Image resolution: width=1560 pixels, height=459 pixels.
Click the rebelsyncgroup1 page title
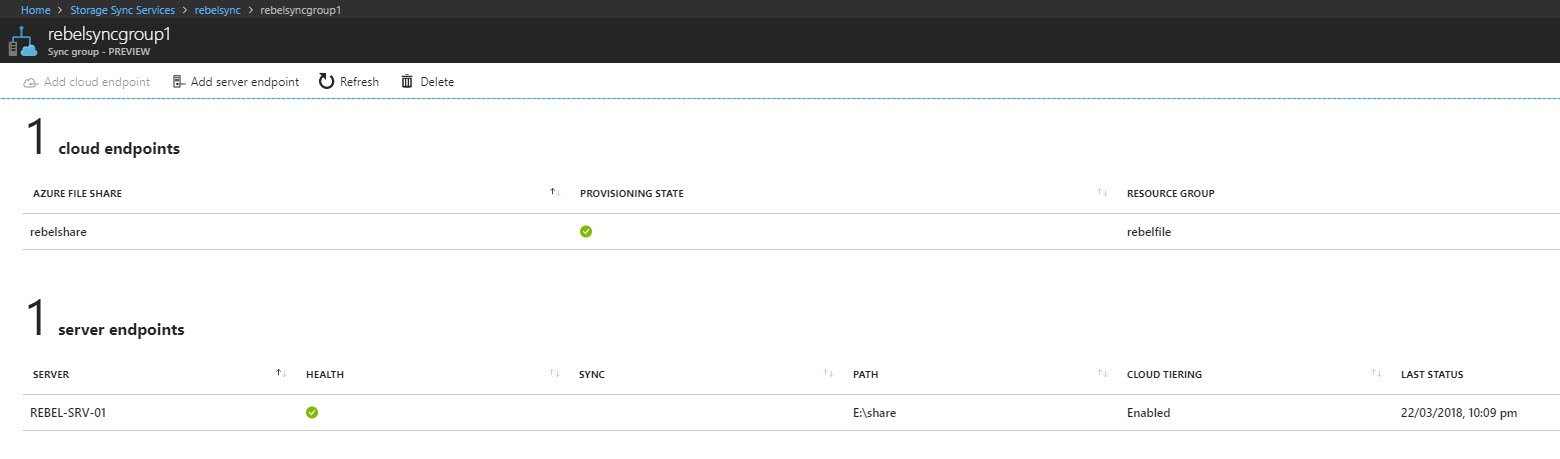(x=110, y=34)
